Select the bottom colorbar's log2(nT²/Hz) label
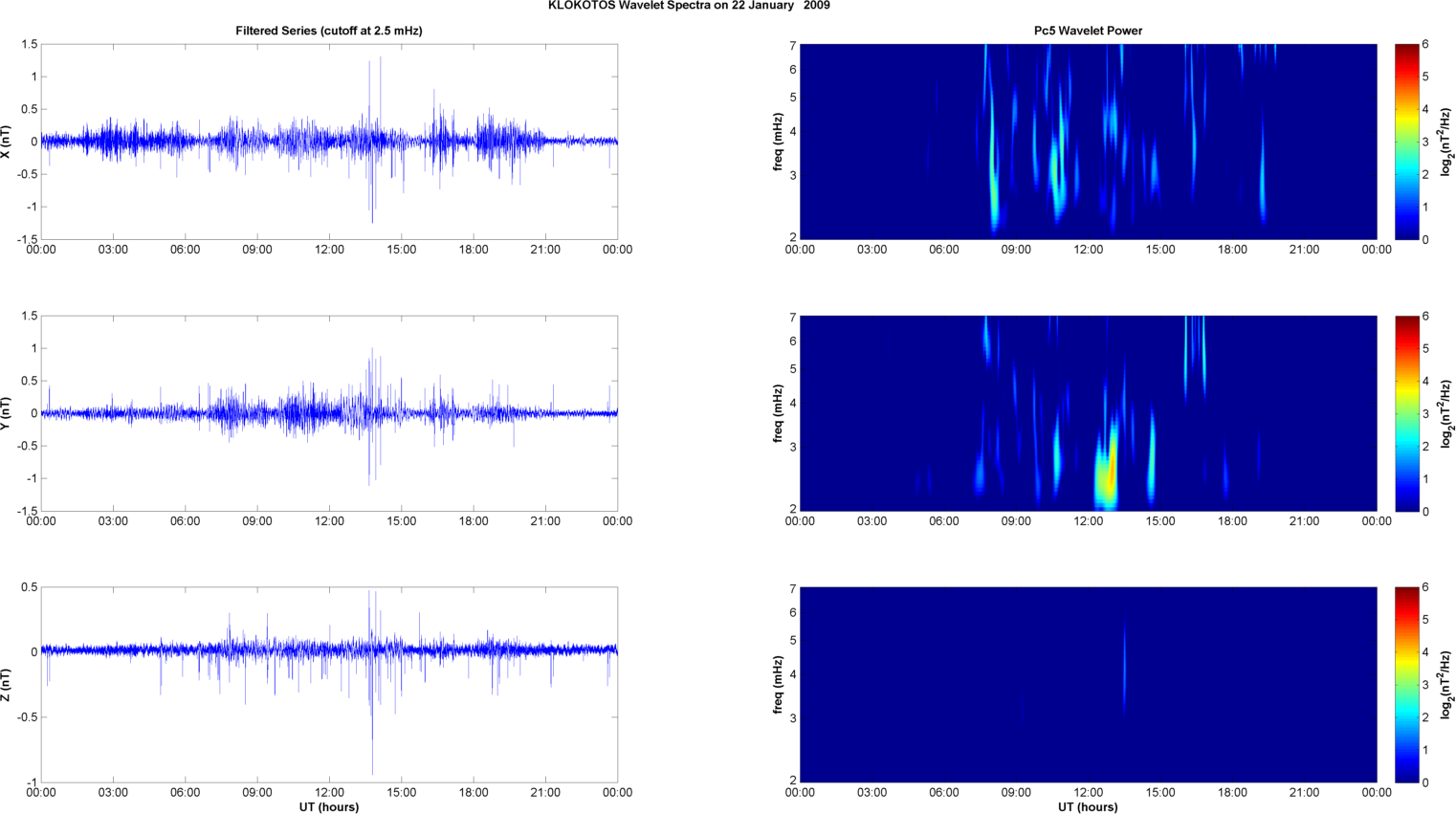This screenshot has width=1456, height=814. click(x=1446, y=685)
